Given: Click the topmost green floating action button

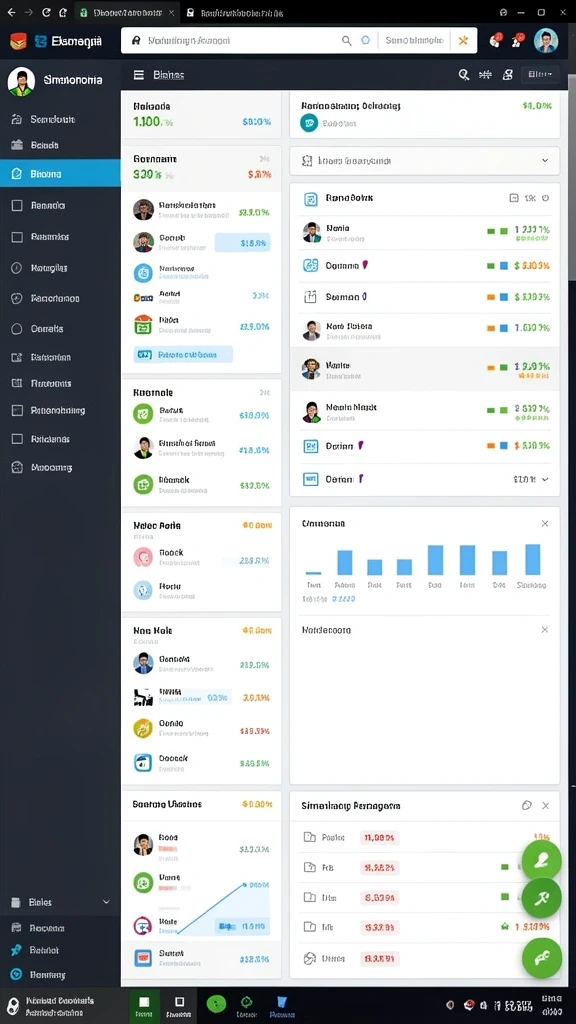Looking at the screenshot, I should (541, 860).
